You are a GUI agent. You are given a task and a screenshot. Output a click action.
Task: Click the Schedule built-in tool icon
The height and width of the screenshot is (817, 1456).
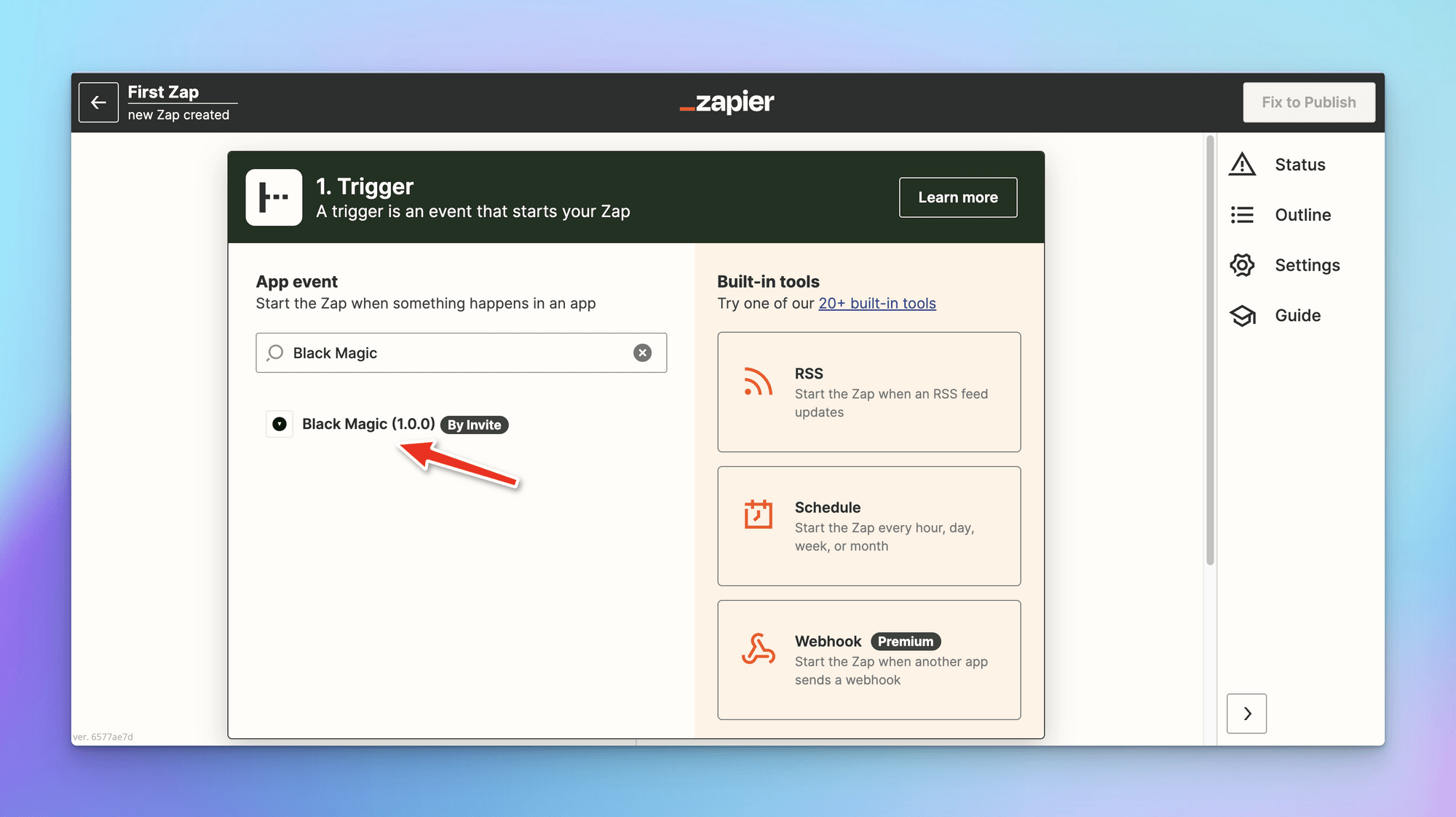coord(757,516)
